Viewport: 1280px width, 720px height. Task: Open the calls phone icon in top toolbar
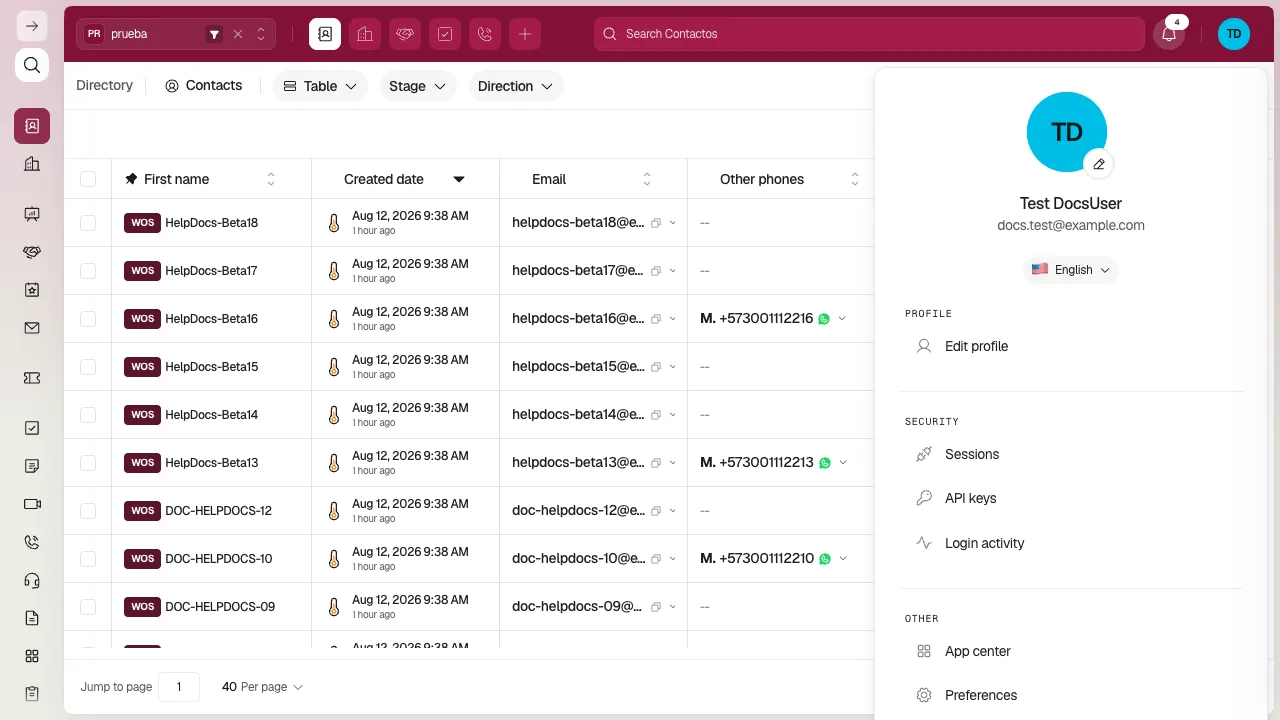pos(485,34)
